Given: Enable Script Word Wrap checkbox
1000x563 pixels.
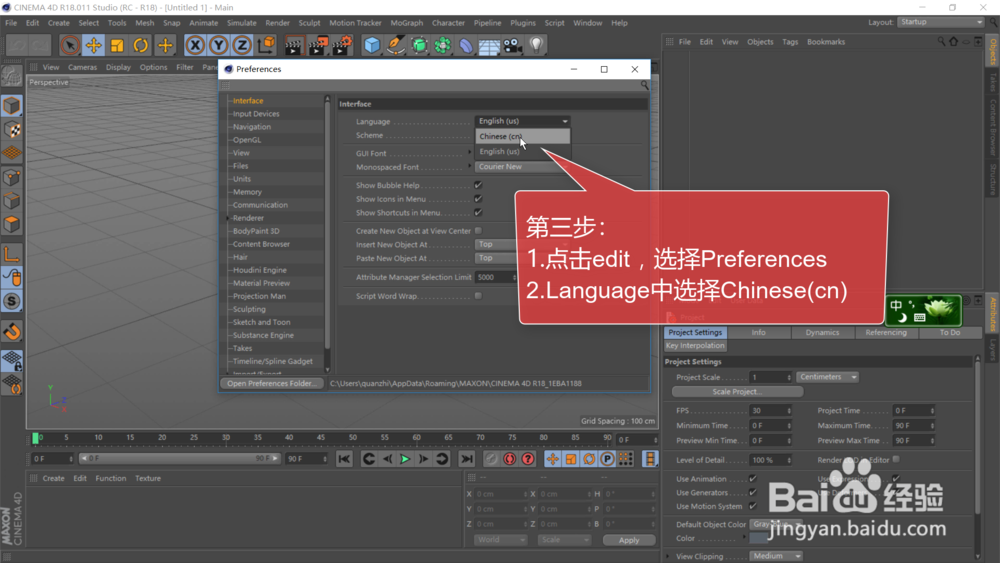Looking at the screenshot, I should 478,296.
